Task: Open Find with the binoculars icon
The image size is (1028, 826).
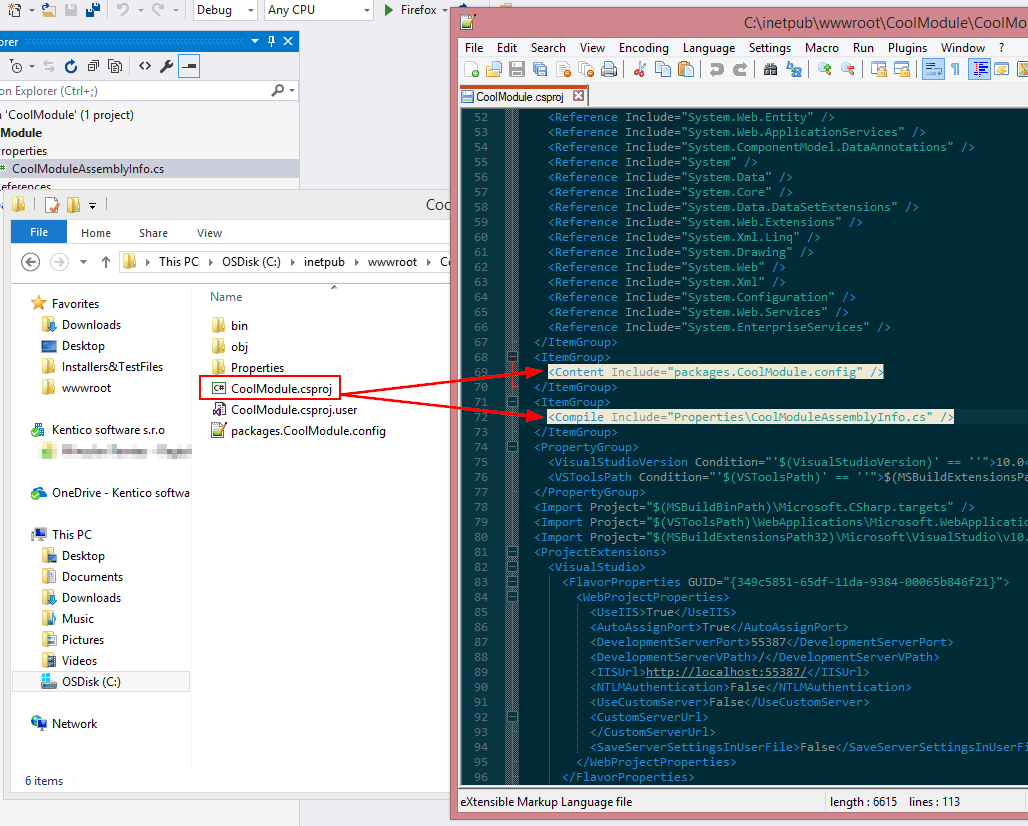Action: click(770, 69)
